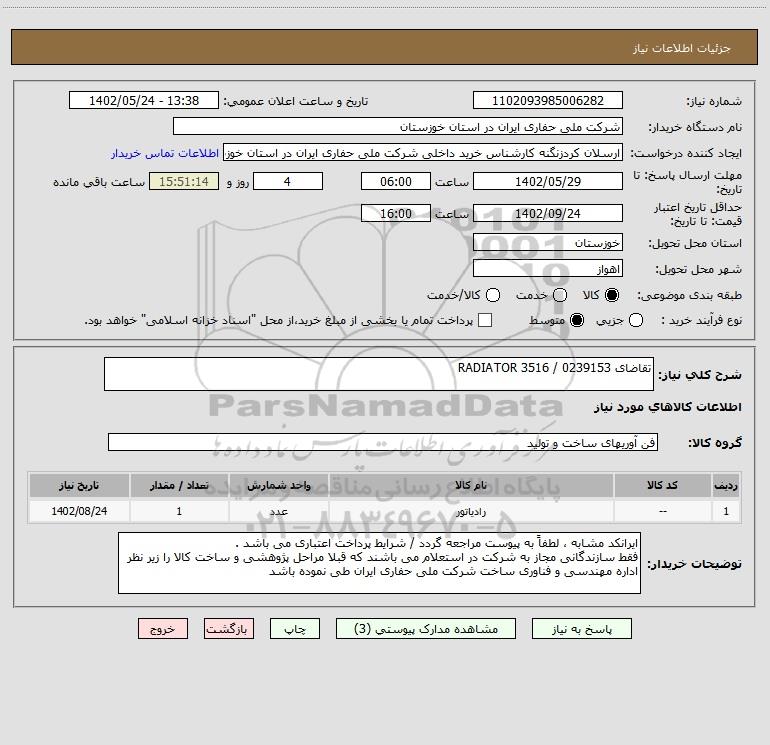The width and height of the screenshot is (770, 745).
Task: Select the خدمت radio button
Action: tap(560, 295)
